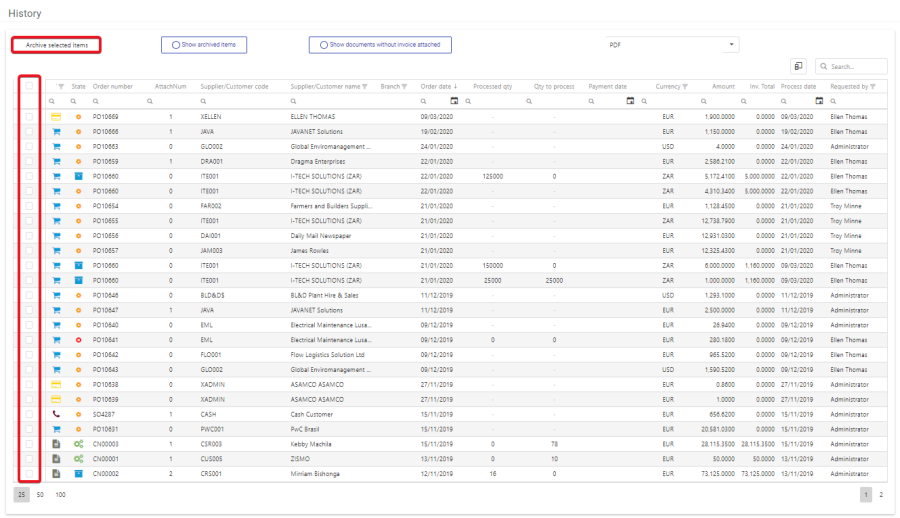Open the Currency column filter funnel

tap(686, 86)
